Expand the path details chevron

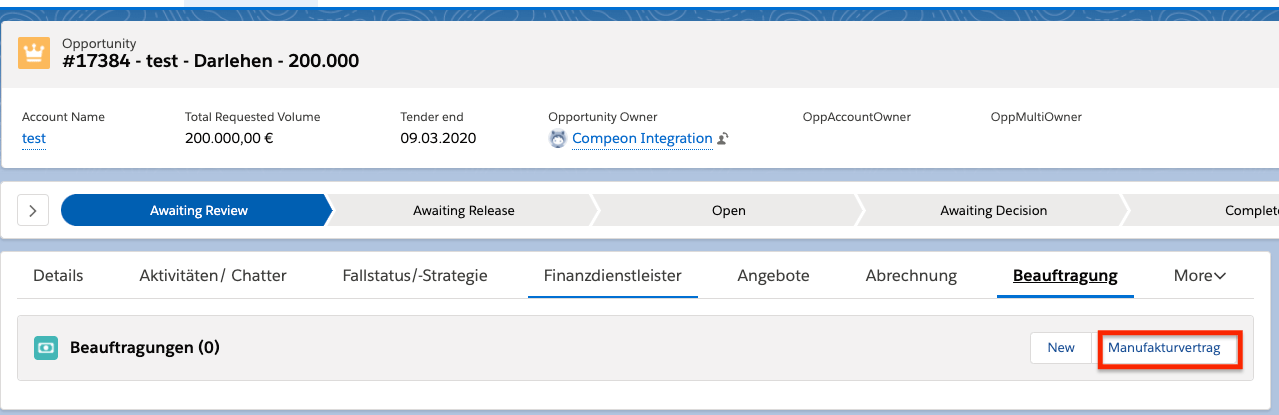pyautogui.click(x=33, y=211)
